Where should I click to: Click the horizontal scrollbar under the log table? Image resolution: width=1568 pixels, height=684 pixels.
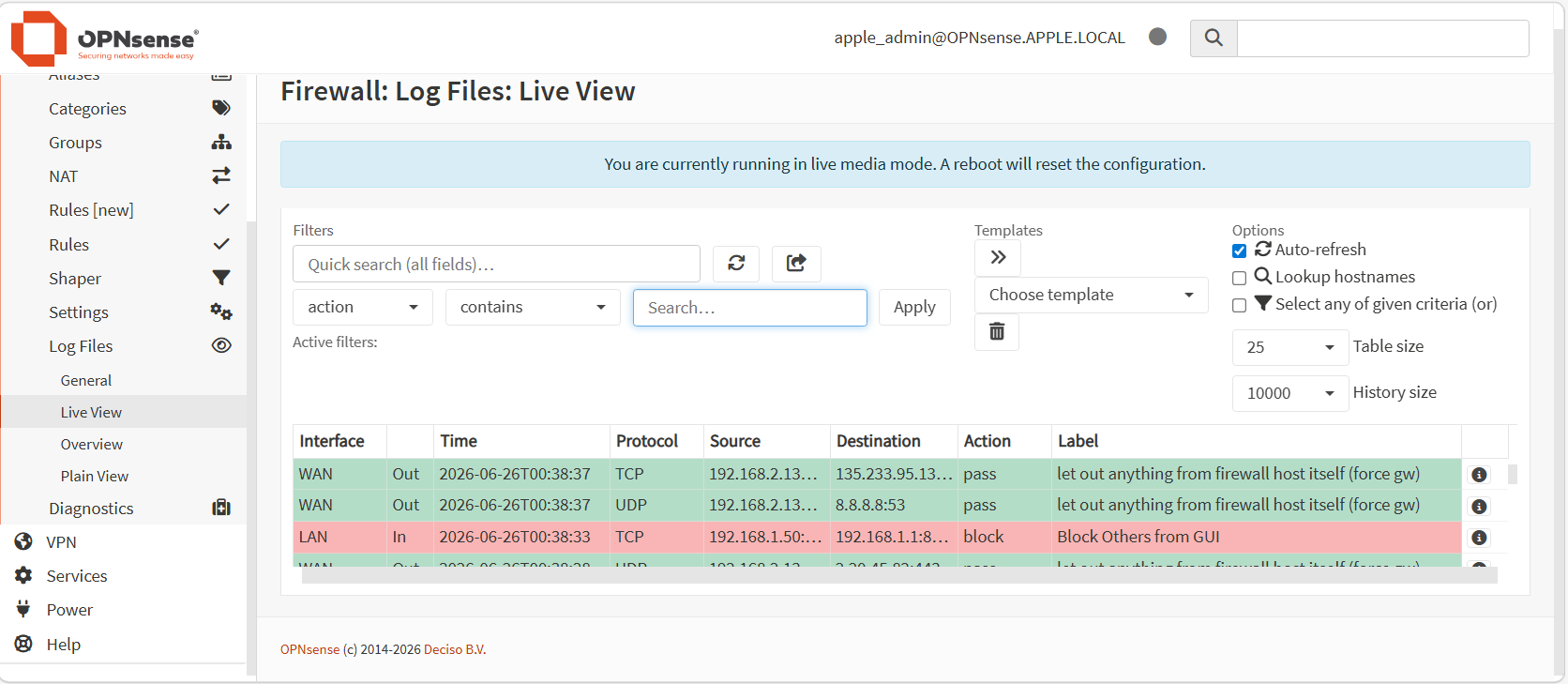click(x=899, y=575)
